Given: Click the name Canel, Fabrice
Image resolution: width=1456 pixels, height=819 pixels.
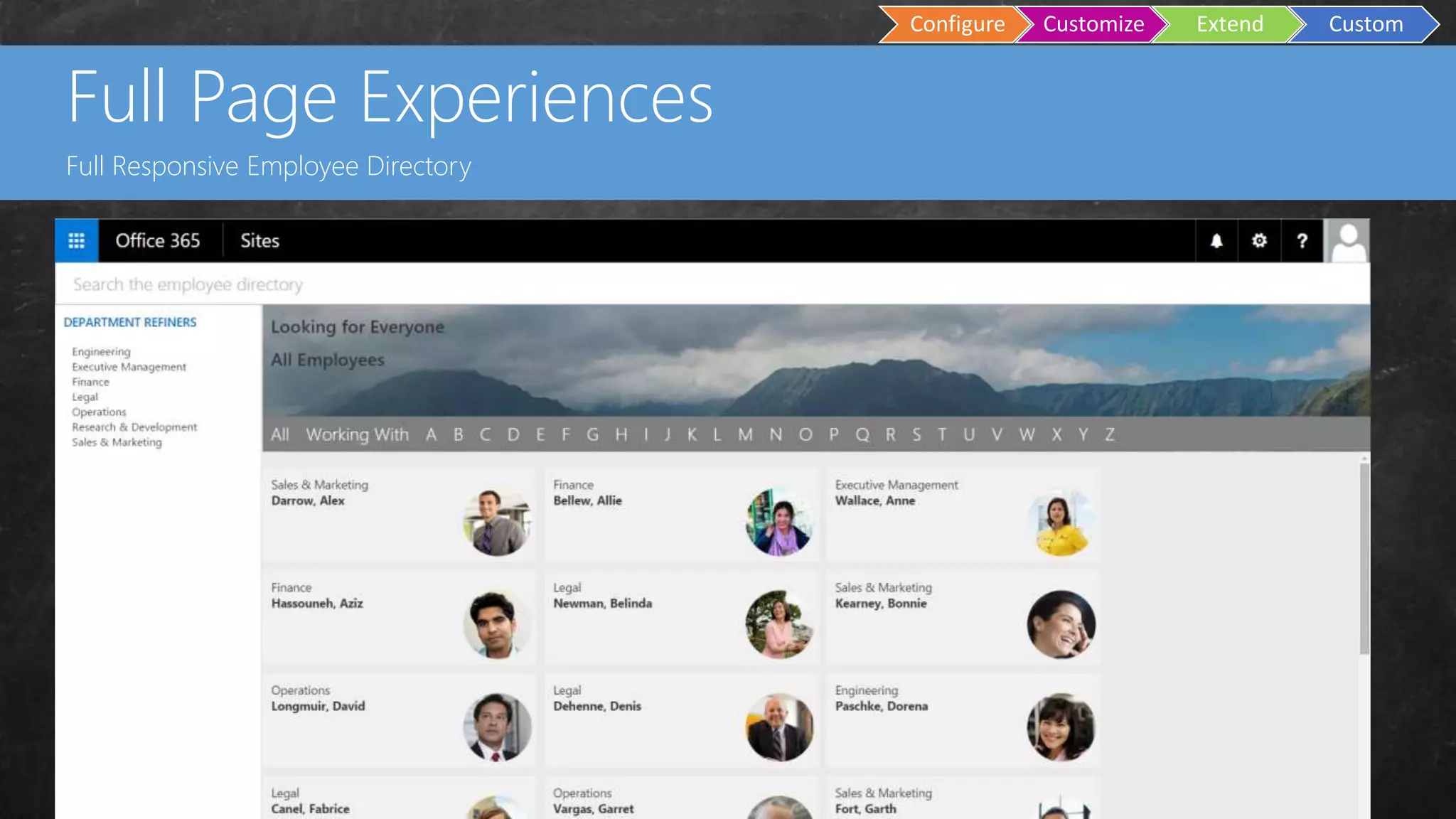Looking at the screenshot, I should [x=310, y=809].
